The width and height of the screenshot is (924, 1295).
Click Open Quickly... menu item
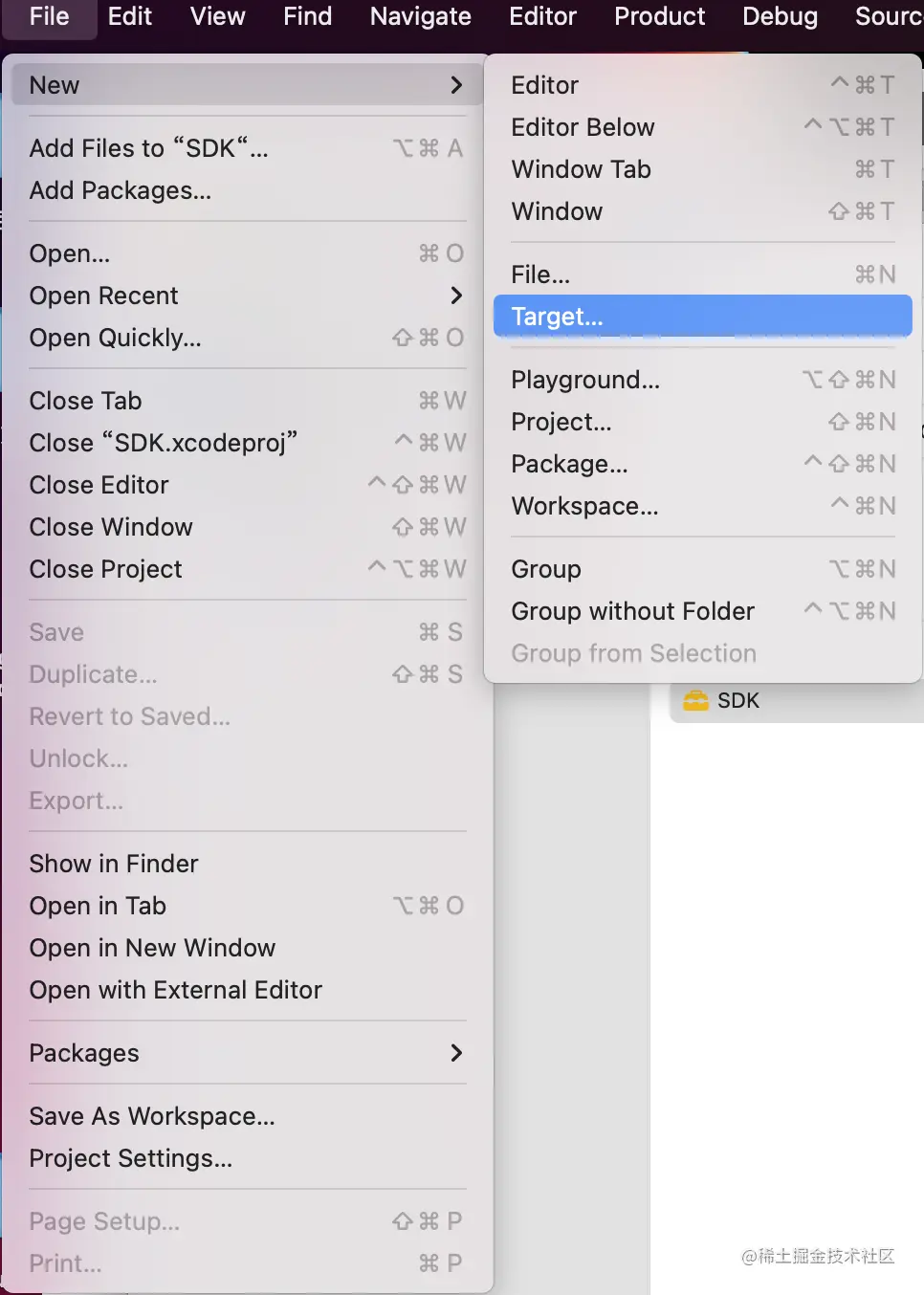pyautogui.click(x=115, y=338)
